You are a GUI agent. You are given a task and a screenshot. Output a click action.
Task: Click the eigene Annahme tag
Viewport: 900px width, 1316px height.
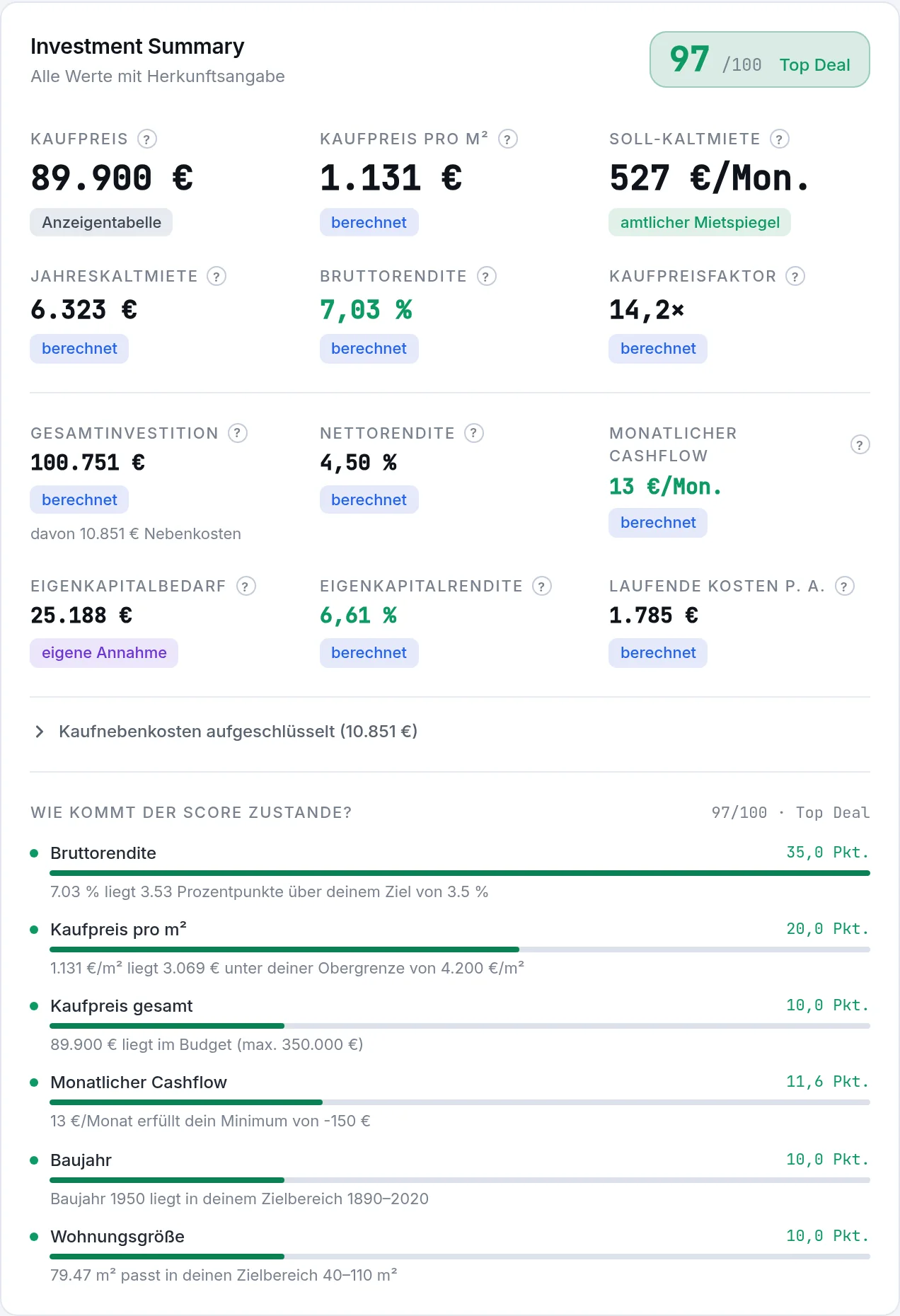pyautogui.click(x=104, y=652)
